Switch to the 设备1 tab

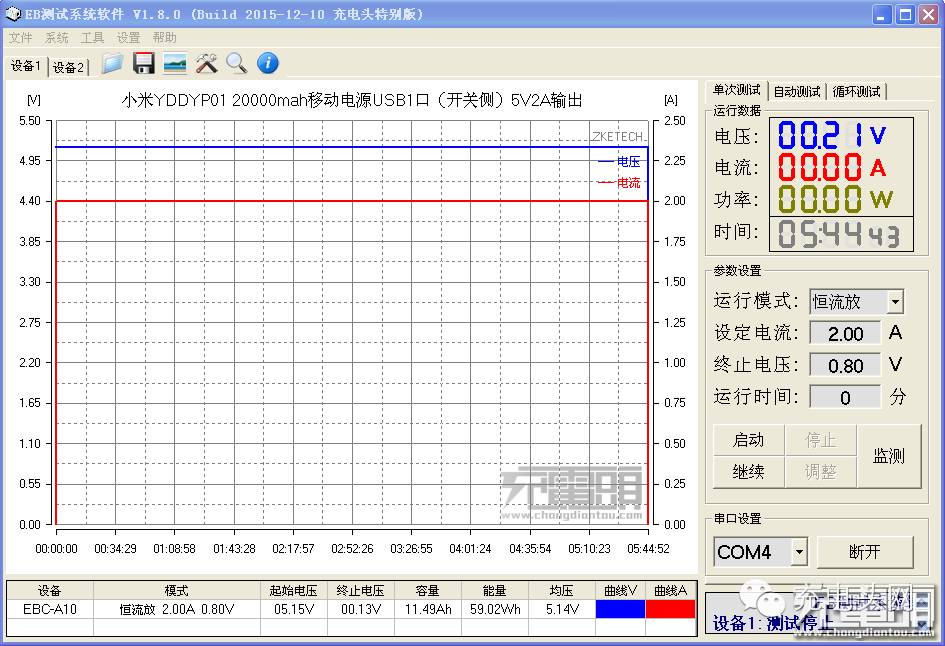point(26,66)
